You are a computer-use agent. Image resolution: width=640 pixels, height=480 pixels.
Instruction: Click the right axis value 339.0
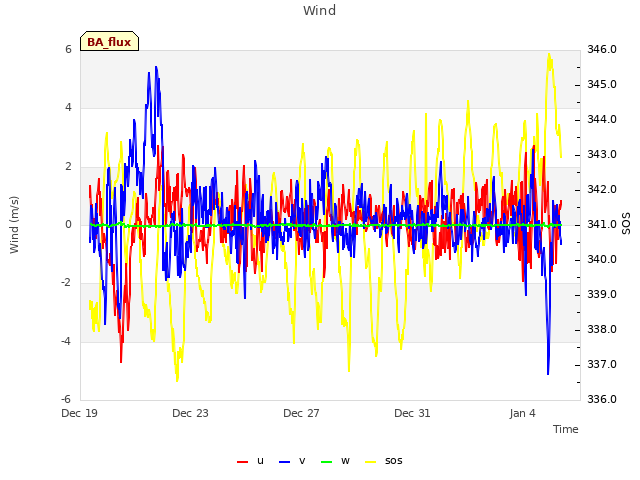coord(602,294)
